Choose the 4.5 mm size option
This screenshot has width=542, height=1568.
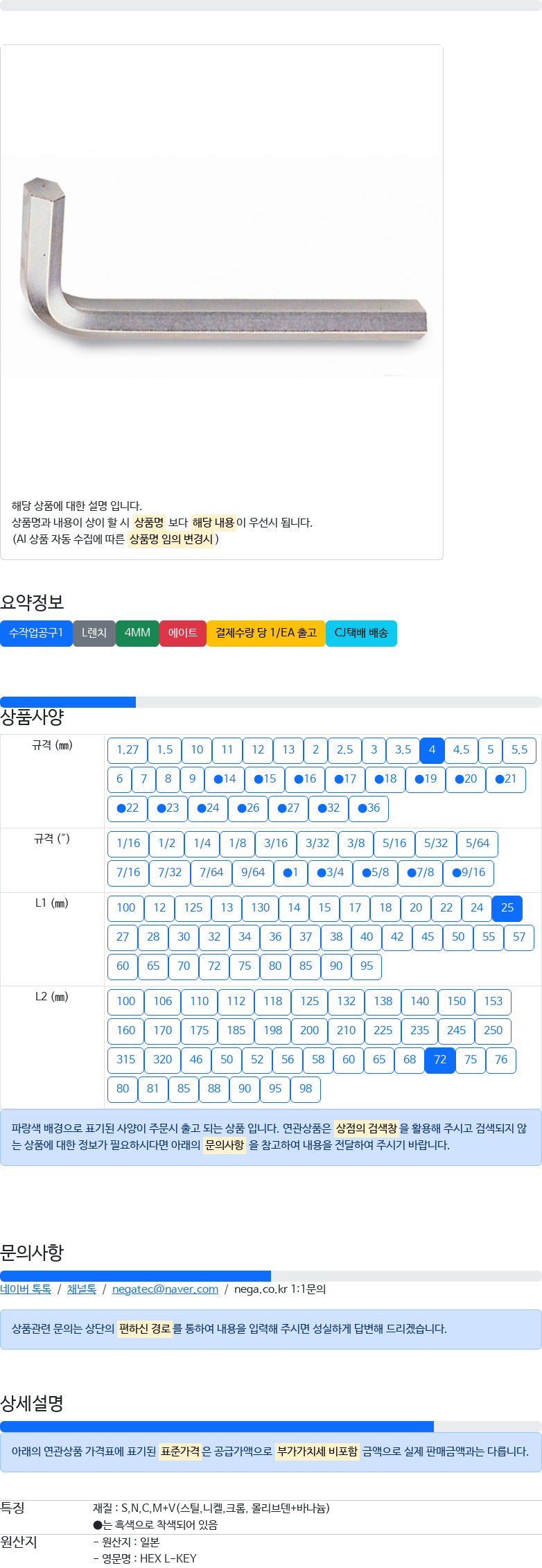(x=461, y=750)
